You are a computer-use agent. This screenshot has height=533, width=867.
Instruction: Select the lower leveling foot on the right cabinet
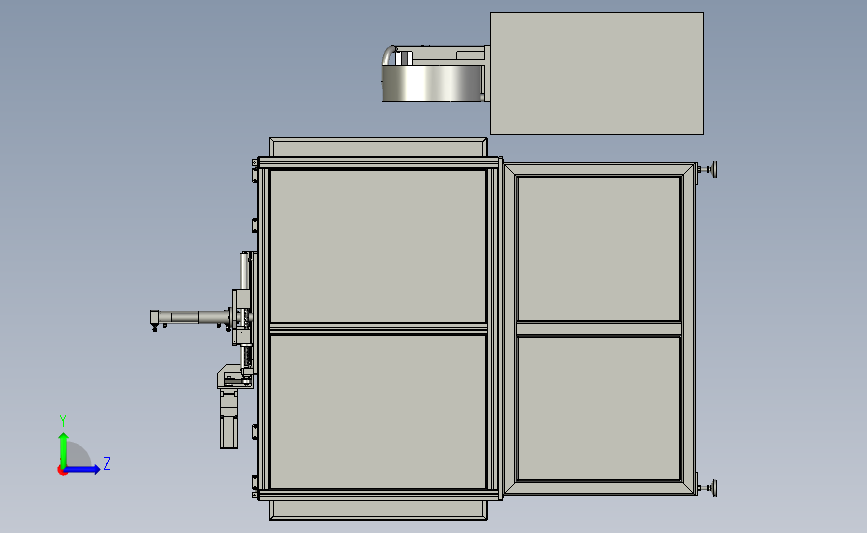click(708, 488)
